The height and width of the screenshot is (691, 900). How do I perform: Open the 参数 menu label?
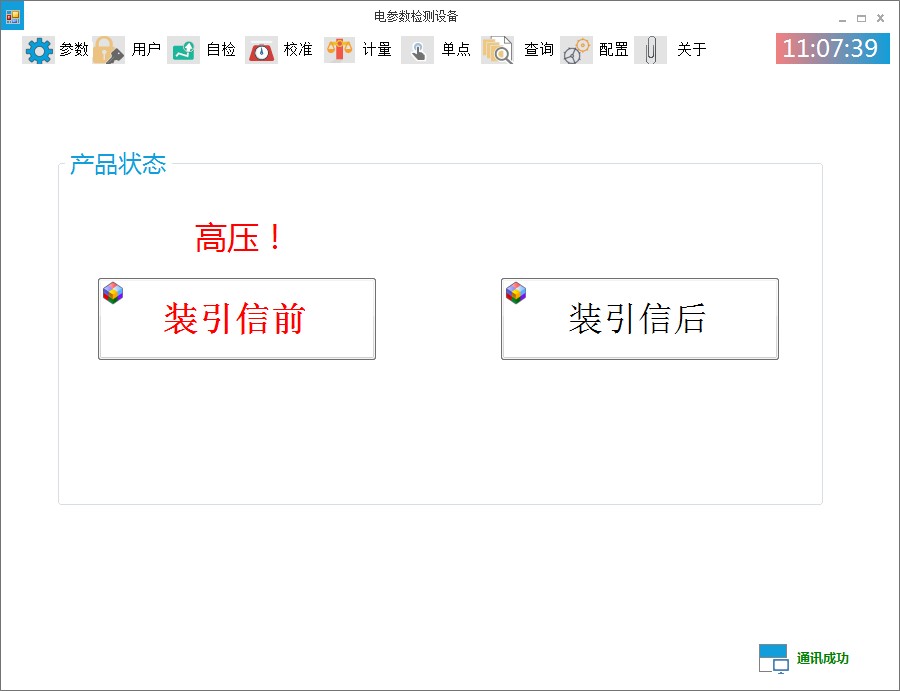pos(74,49)
